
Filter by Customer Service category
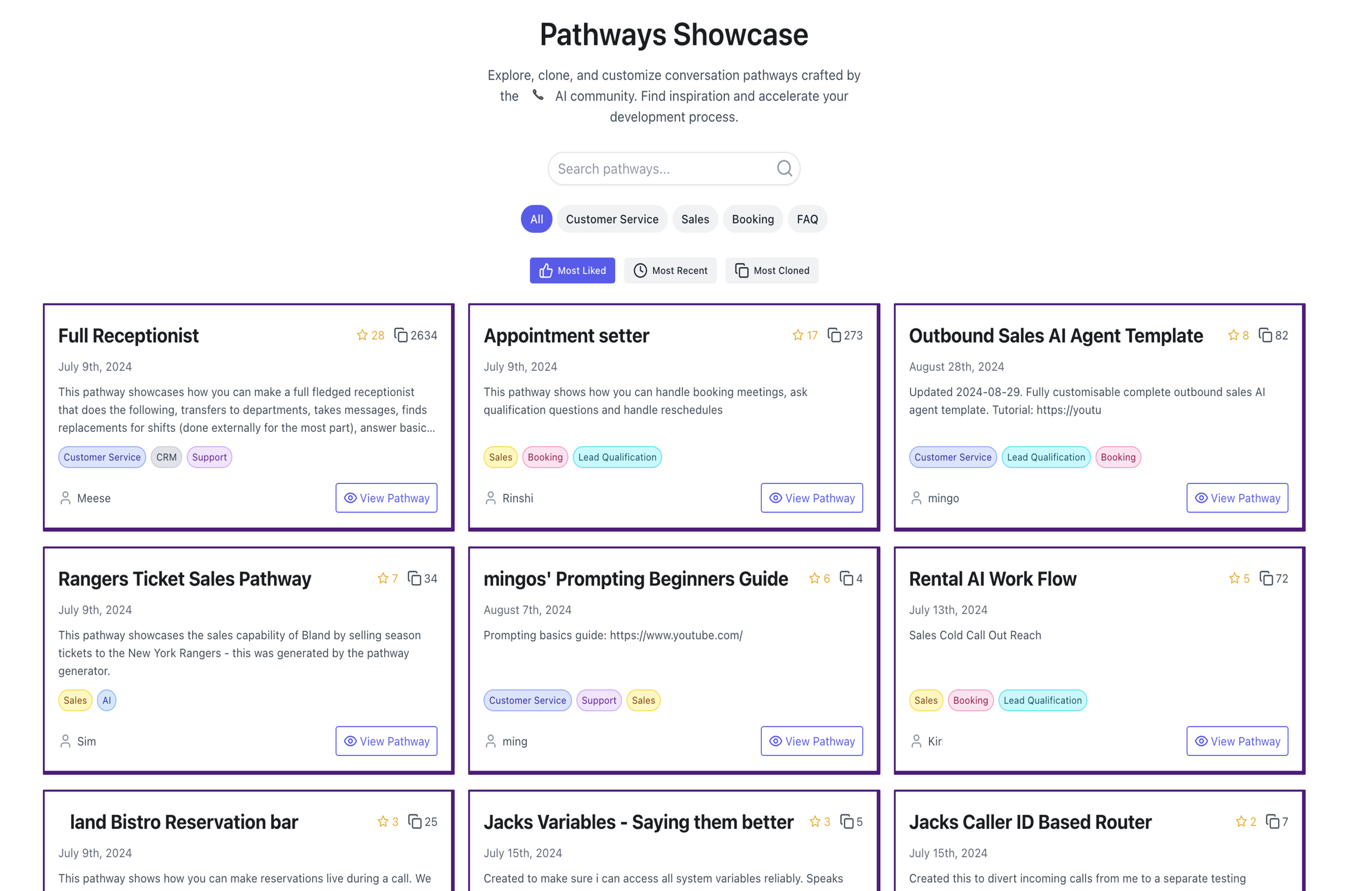coord(611,219)
